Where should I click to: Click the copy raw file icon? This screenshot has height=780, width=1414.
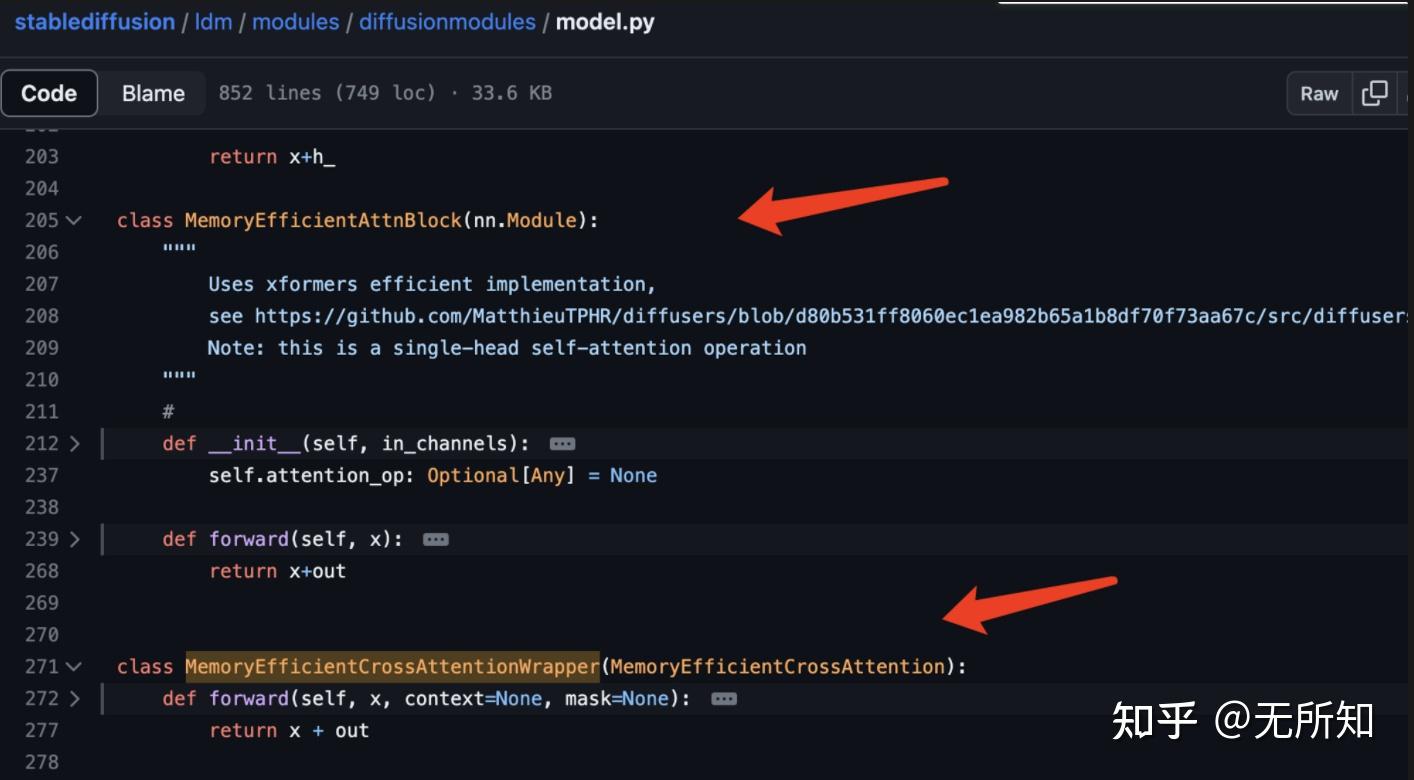tap(1376, 93)
